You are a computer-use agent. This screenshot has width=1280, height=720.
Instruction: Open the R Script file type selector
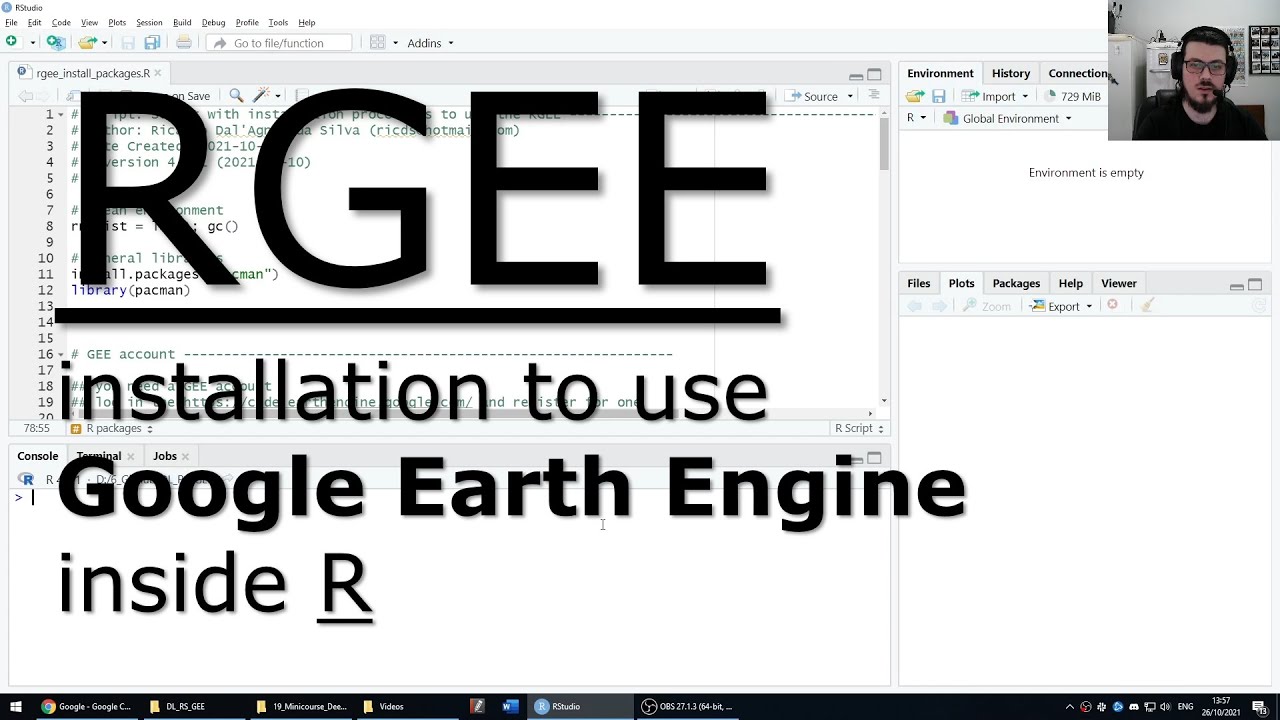pyautogui.click(x=859, y=428)
